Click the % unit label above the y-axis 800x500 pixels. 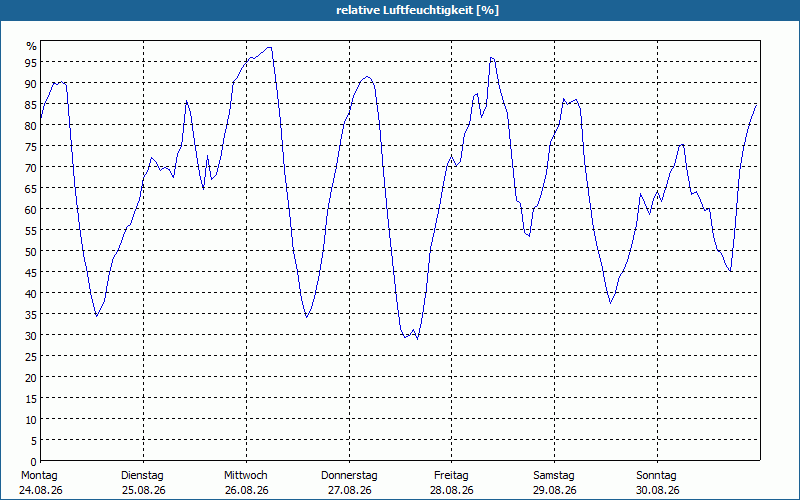[32, 46]
